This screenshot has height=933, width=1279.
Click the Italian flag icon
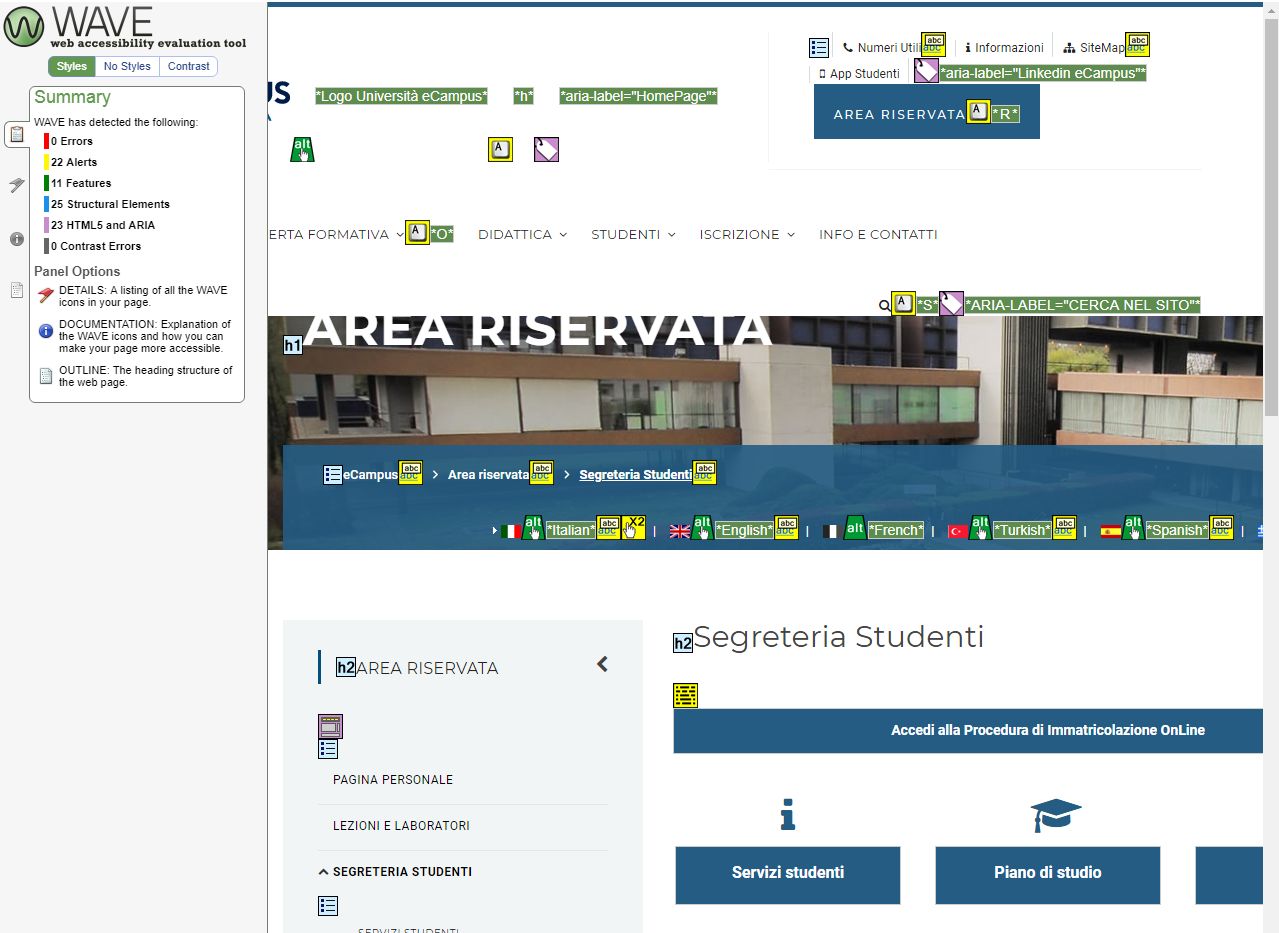(x=511, y=531)
